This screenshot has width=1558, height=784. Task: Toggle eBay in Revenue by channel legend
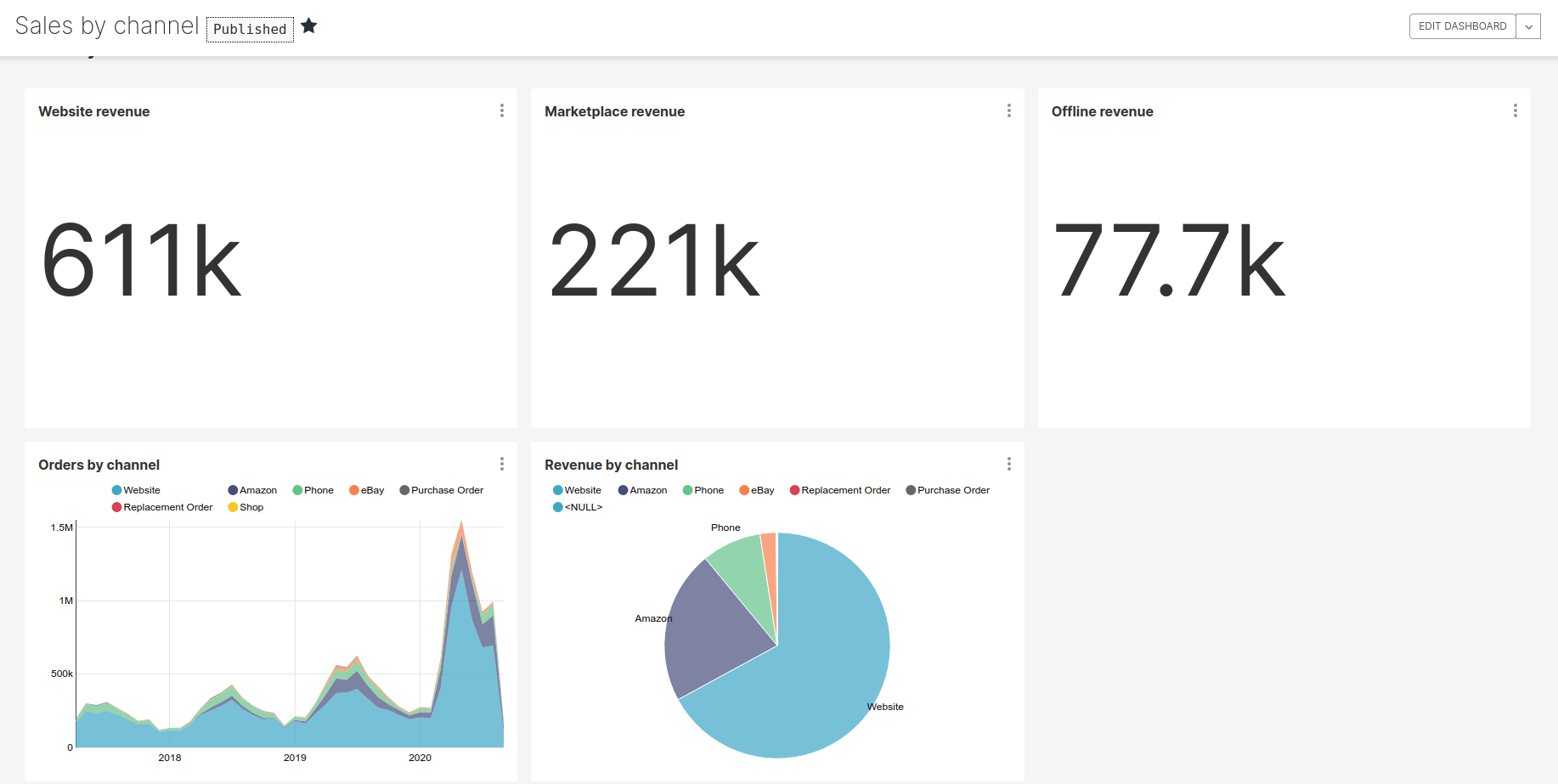coord(757,490)
